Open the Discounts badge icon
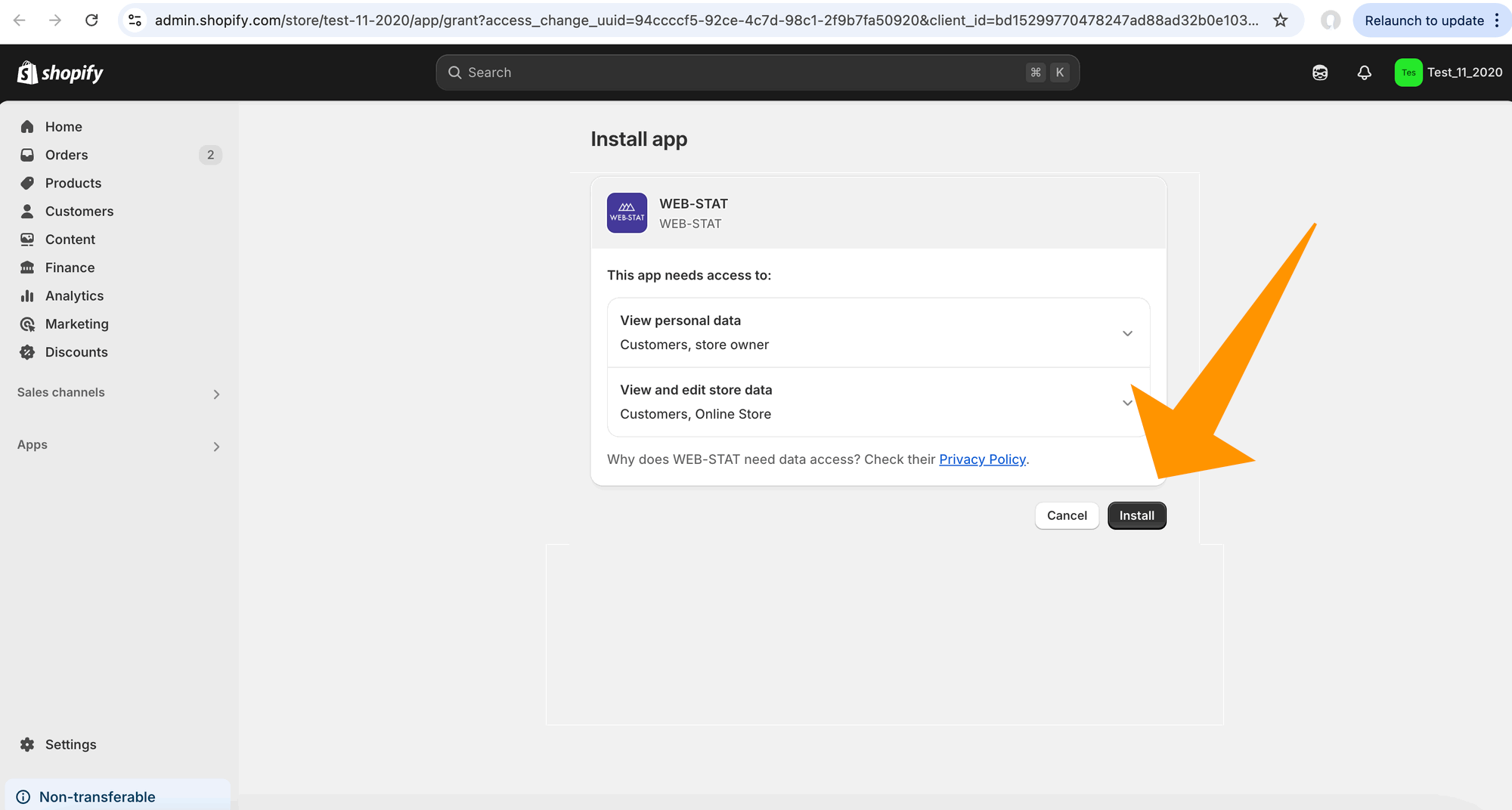Viewport: 1512px width, 810px height. [27, 352]
